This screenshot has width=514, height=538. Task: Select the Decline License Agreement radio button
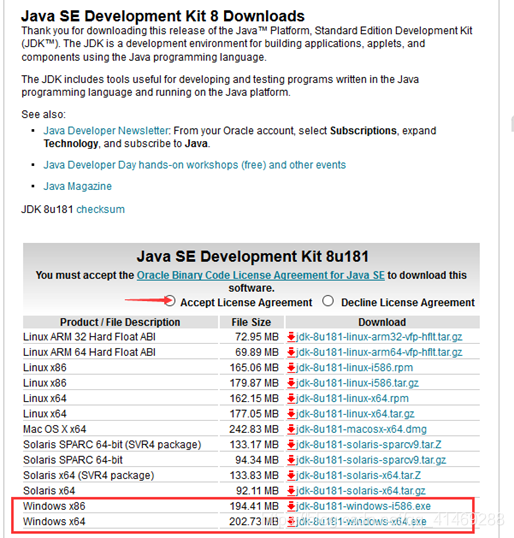[x=328, y=301]
